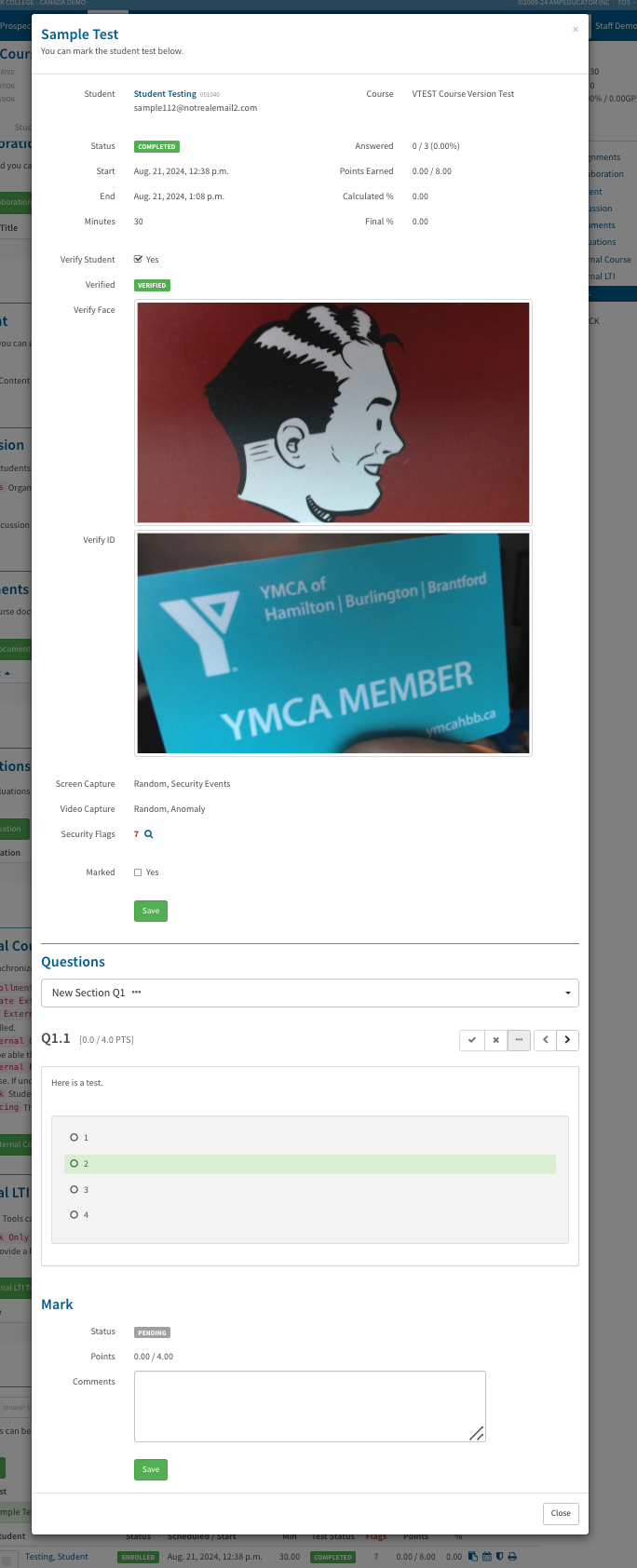
Task: Mark question Q1.1 correct with checkmark
Action: pos(472,1040)
